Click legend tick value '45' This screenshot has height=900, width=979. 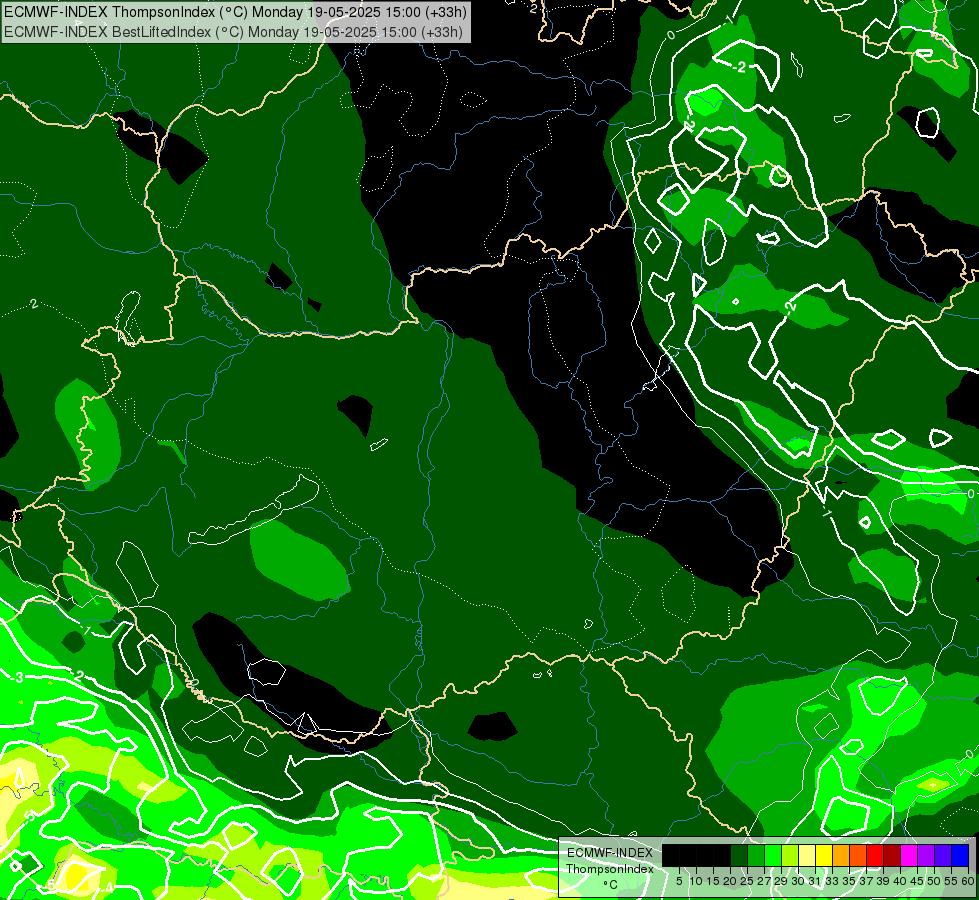pyautogui.click(x=917, y=881)
